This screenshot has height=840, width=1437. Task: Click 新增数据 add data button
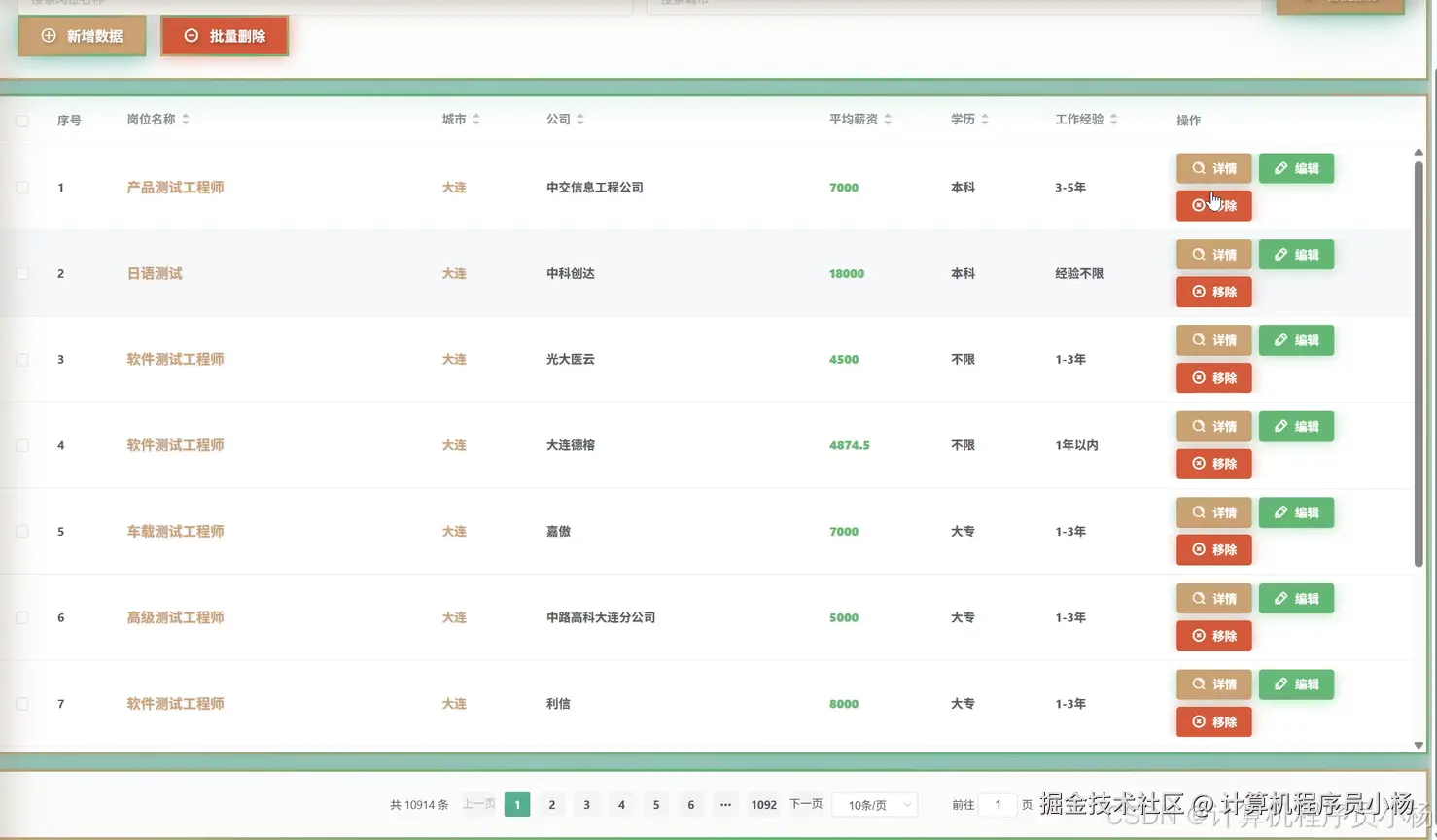(x=82, y=36)
